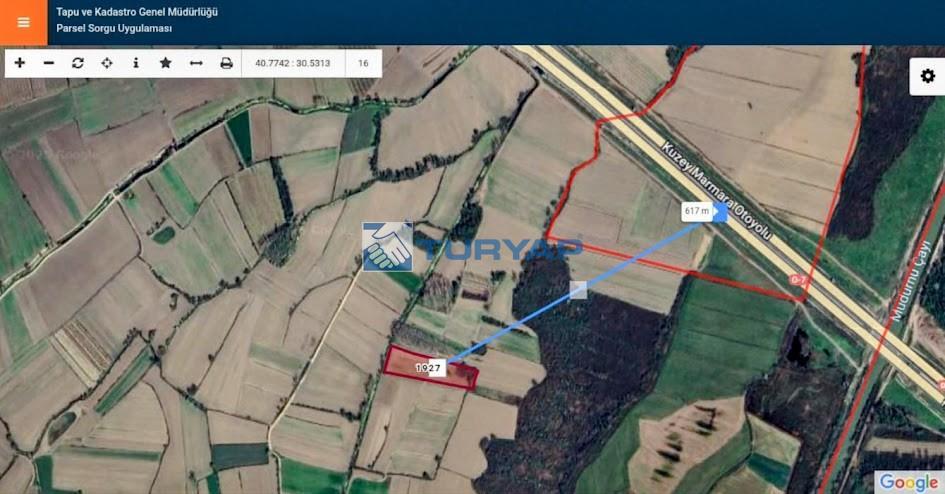Open favorites with the star icon
This screenshot has height=494, width=945.
tap(165, 63)
